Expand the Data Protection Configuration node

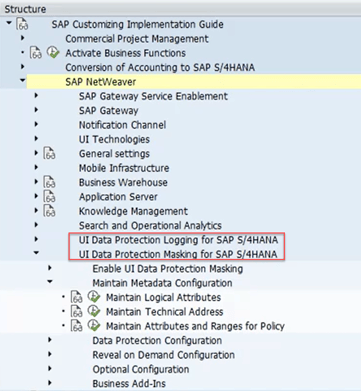(50, 340)
